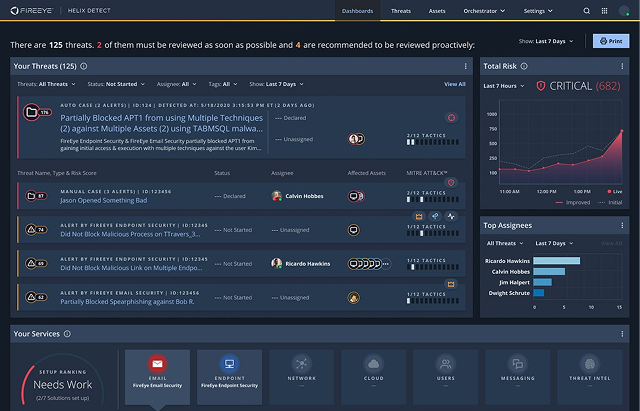
Task: Click the target icon on APT1 threat card
Action: pos(451,118)
